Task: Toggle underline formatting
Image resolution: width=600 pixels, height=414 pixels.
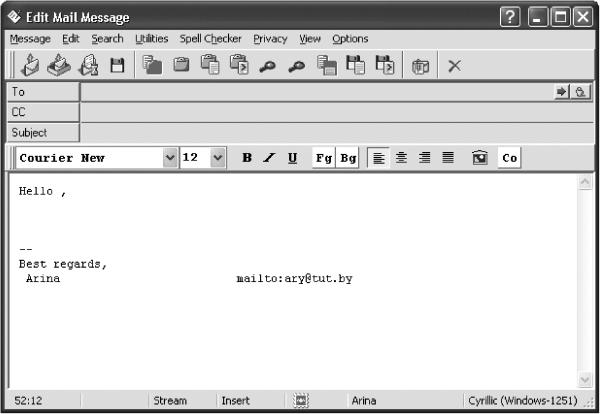Action: [x=292, y=158]
